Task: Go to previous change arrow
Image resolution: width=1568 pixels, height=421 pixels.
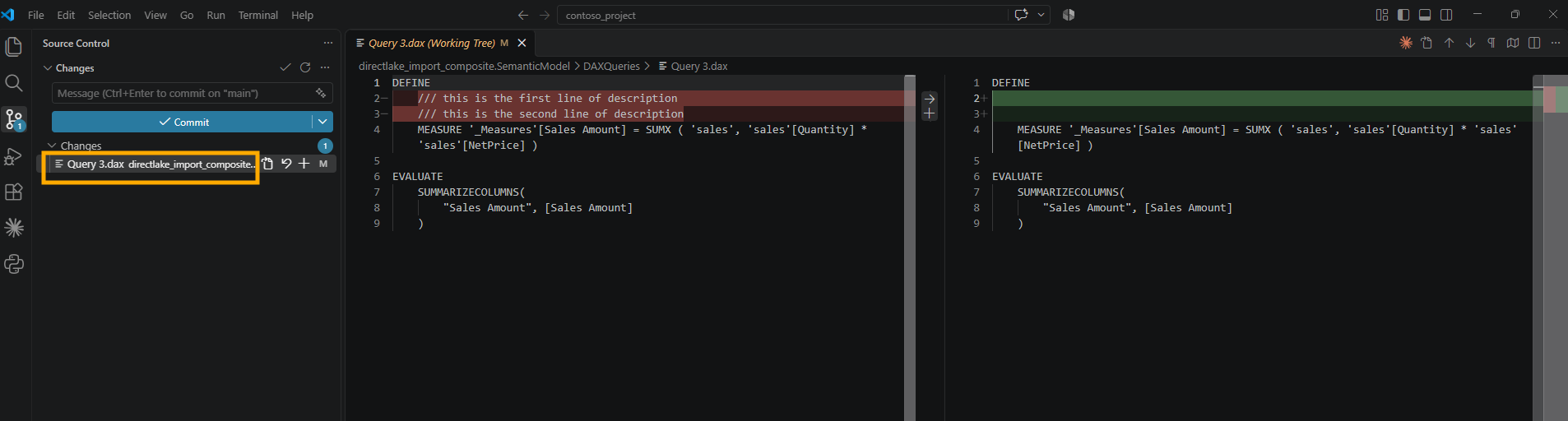Action: point(1449,43)
